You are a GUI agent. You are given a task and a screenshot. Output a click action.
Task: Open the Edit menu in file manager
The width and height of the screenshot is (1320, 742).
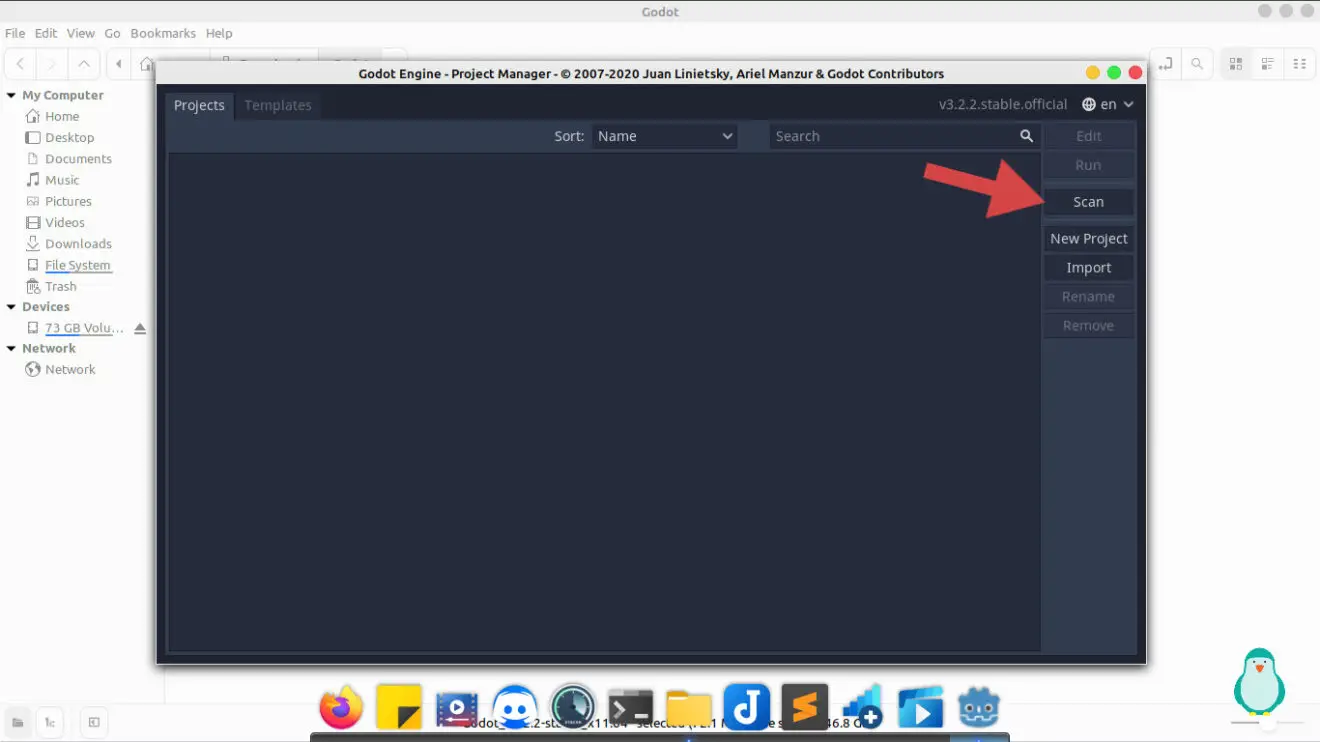[x=46, y=33]
